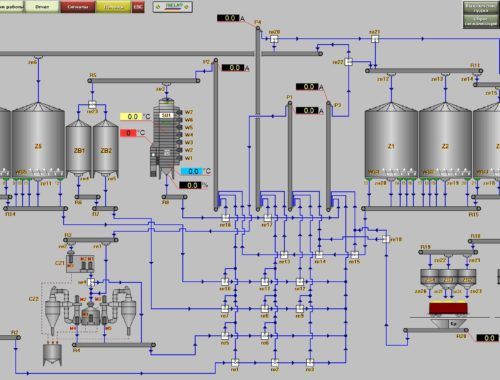Click the Z2 grain silo
The image size is (500, 380).
tap(445, 140)
